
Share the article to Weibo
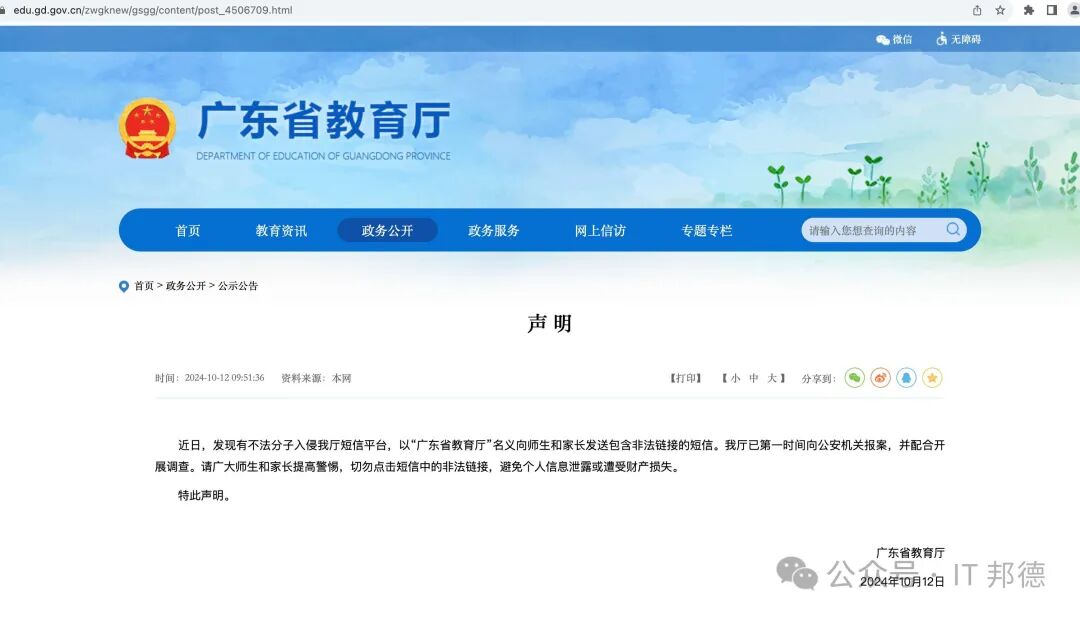880,378
